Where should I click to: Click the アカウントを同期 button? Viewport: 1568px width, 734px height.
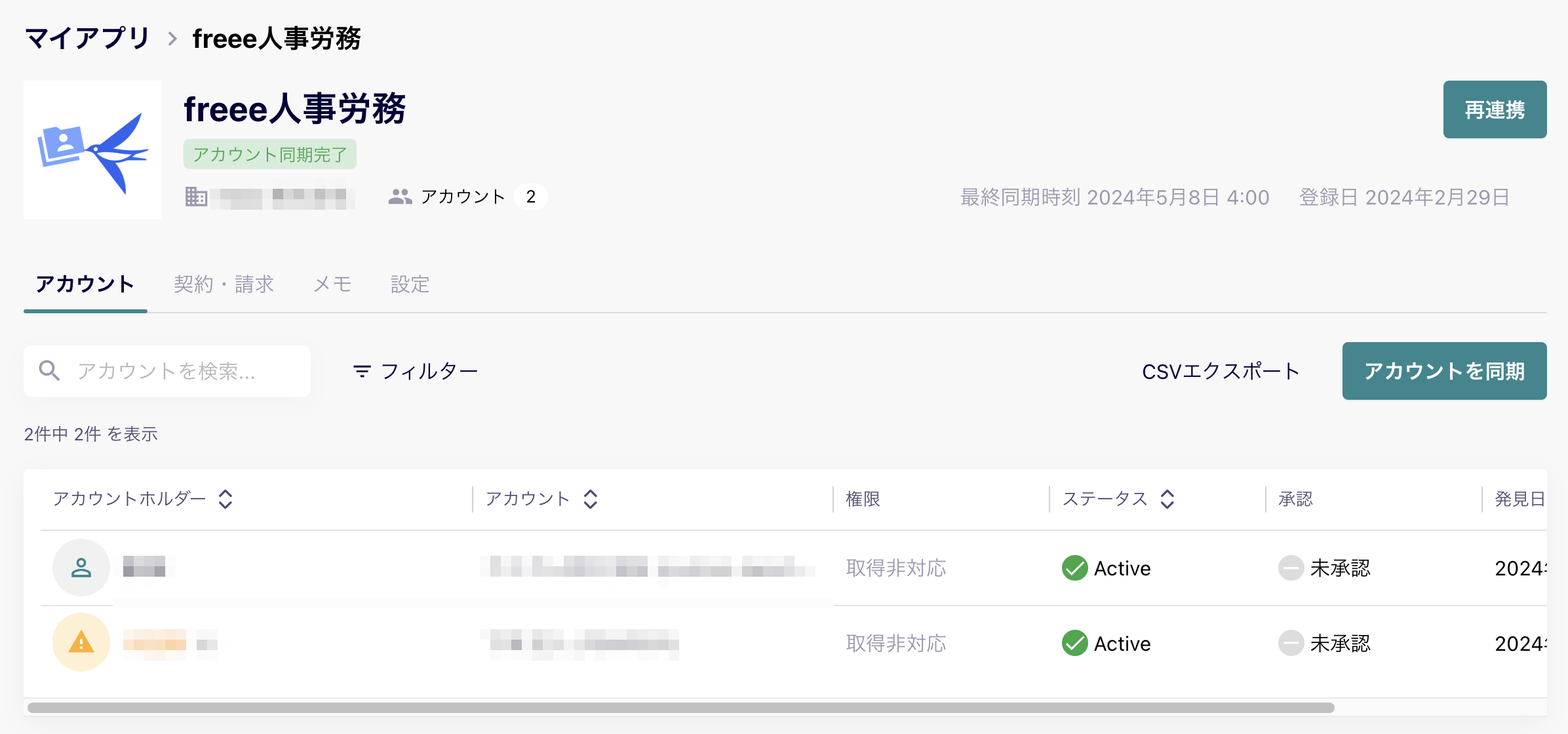[x=1444, y=371]
